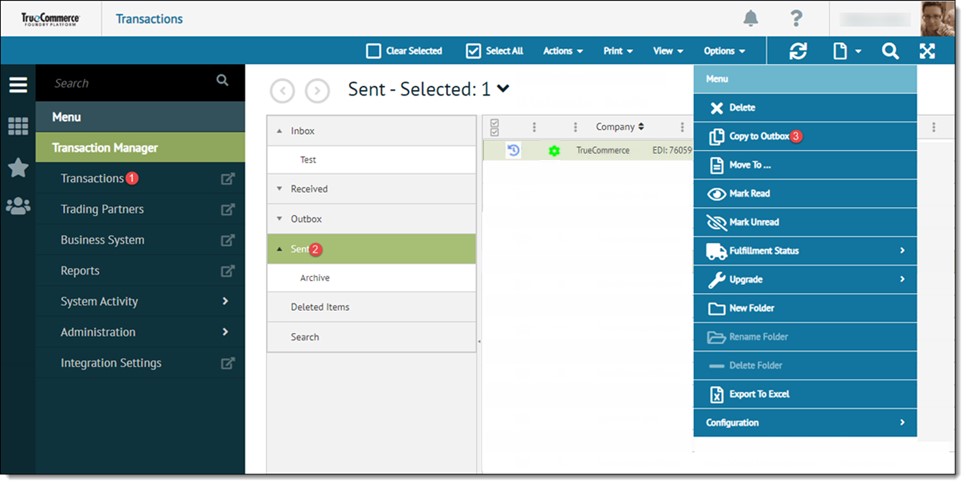The image size is (966, 485).
Task: Expand the Fulfillment Status submenu
Action: 804,251
